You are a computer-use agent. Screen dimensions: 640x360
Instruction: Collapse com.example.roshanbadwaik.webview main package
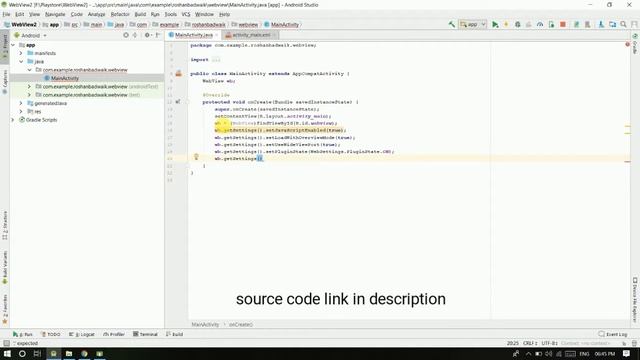tap(29, 70)
